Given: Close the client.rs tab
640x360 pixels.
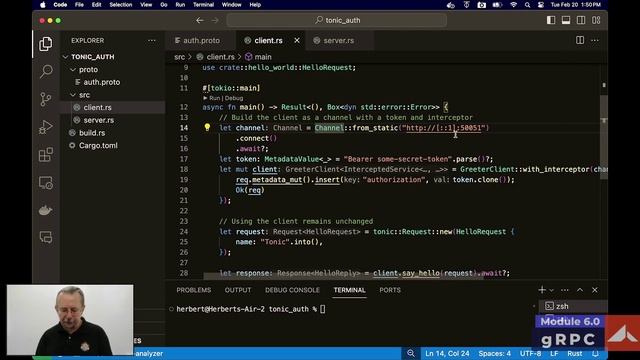Looking at the screenshot, I should (297, 40).
